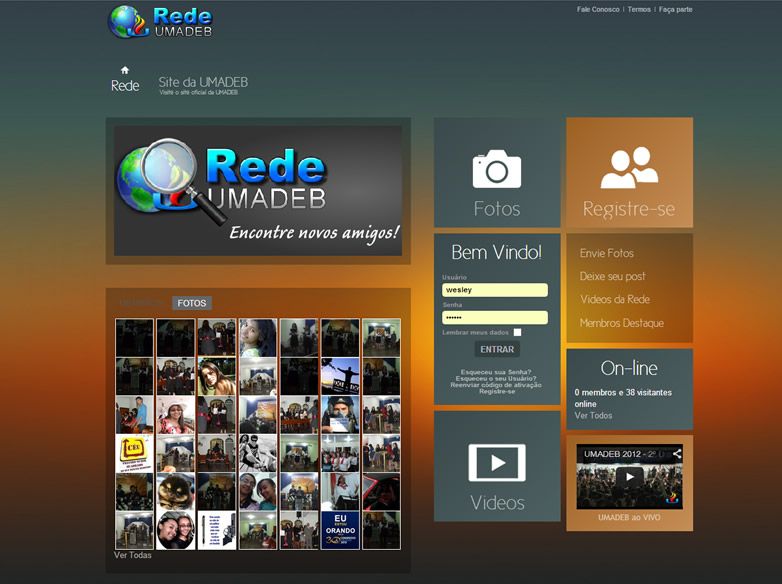782x584 pixels.
Task: Click the share icon on UMADEB 2012 video
Action: (x=676, y=454)
